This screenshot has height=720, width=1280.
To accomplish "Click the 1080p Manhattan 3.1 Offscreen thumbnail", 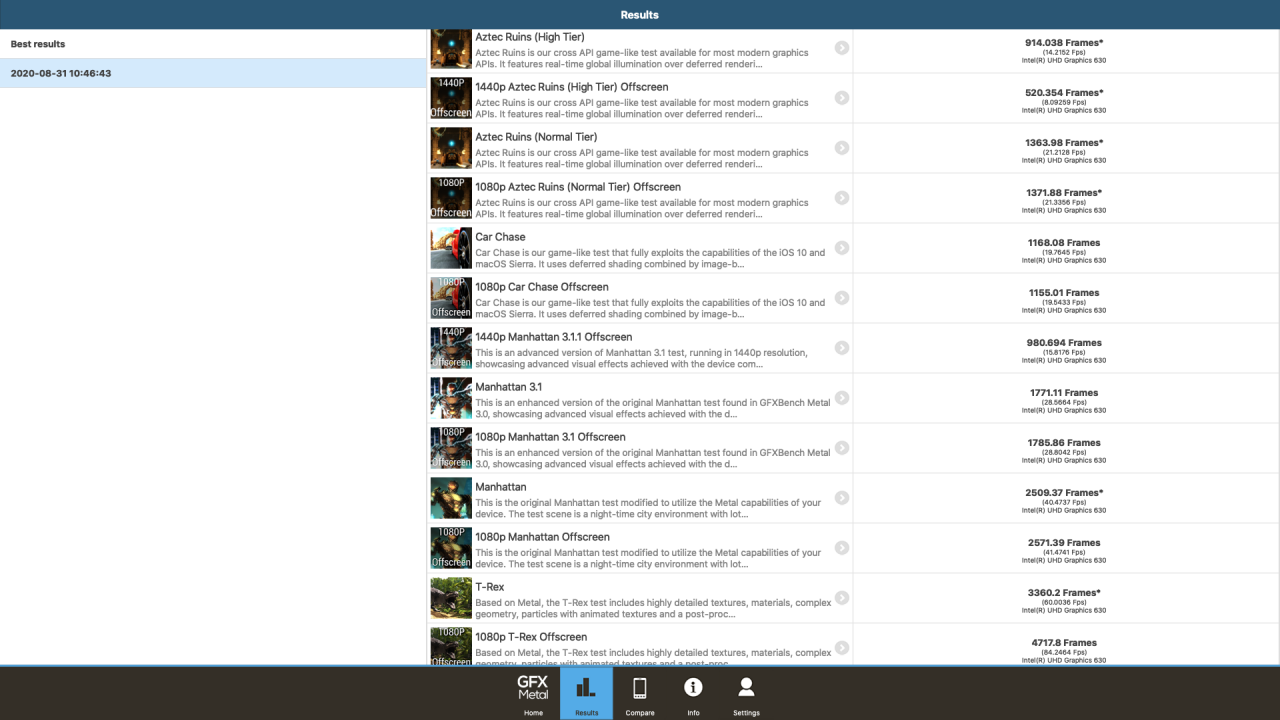I will 451,448.
